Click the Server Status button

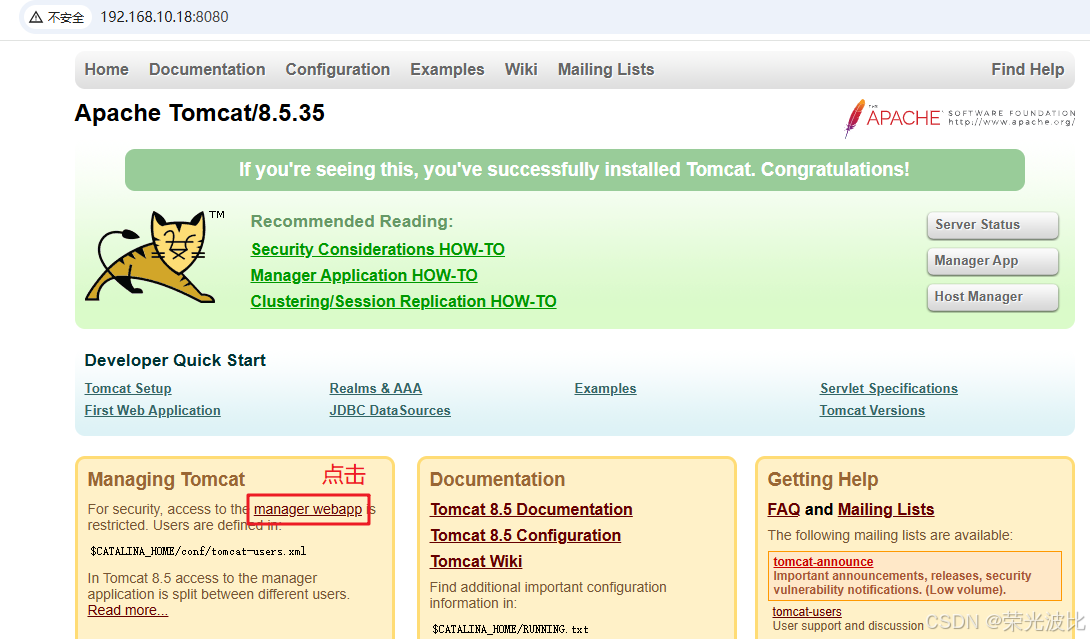992,225
